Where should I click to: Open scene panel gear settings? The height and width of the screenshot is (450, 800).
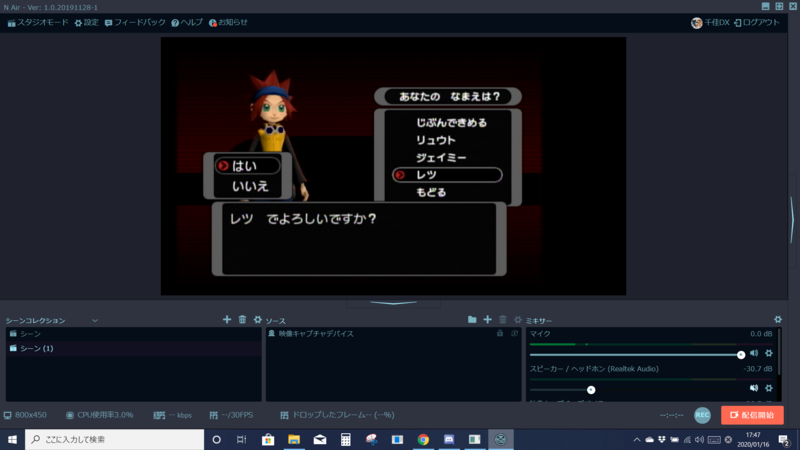258,319
